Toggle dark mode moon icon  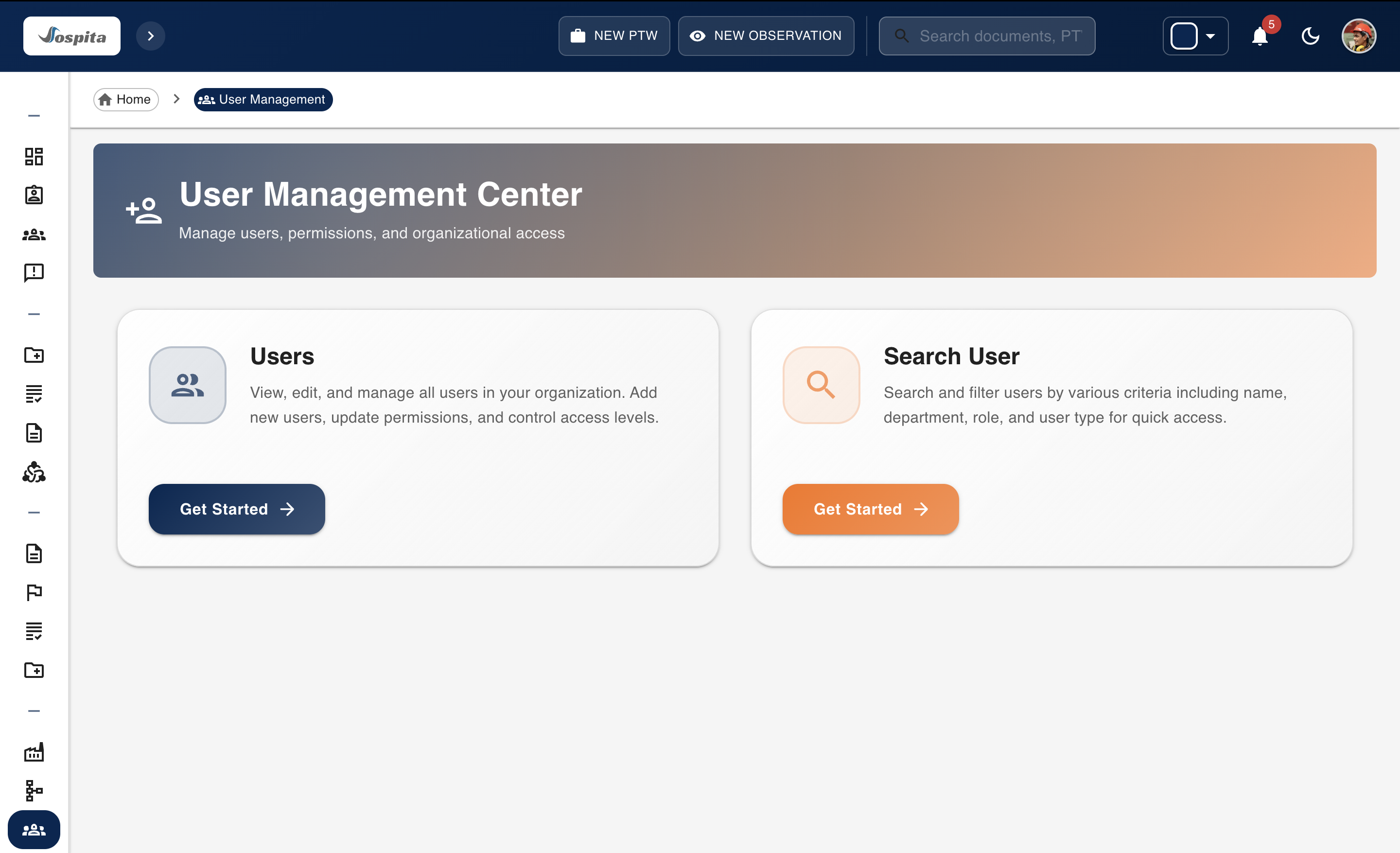tap(1310, 36)
